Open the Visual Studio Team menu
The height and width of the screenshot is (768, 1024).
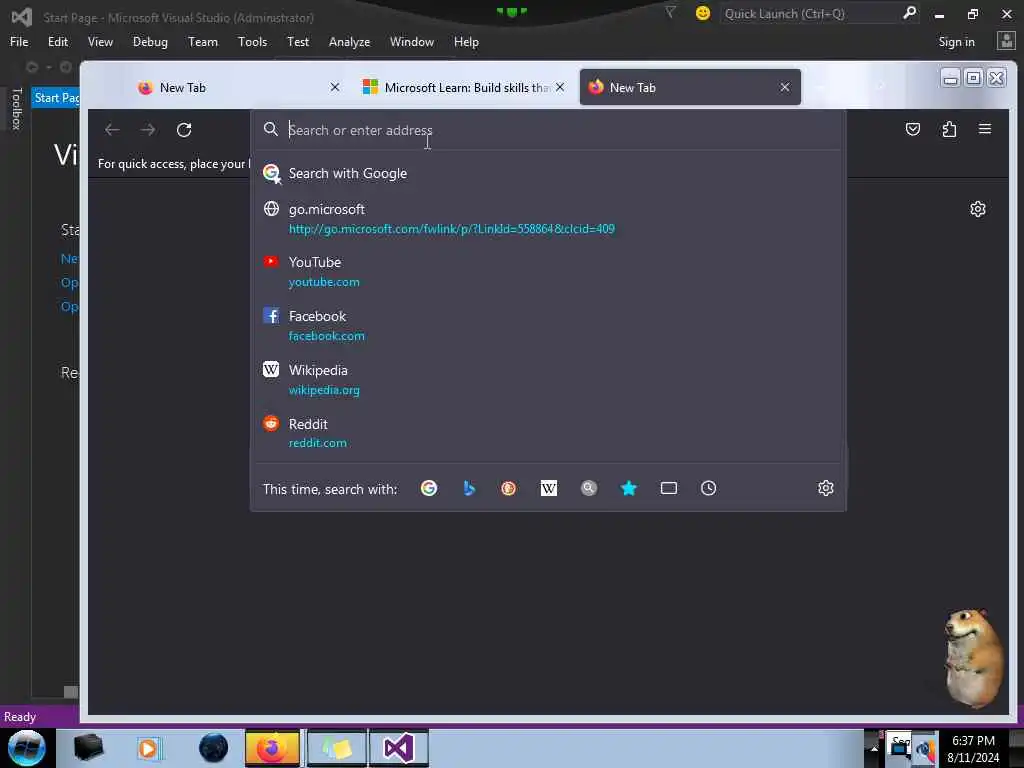203,42
